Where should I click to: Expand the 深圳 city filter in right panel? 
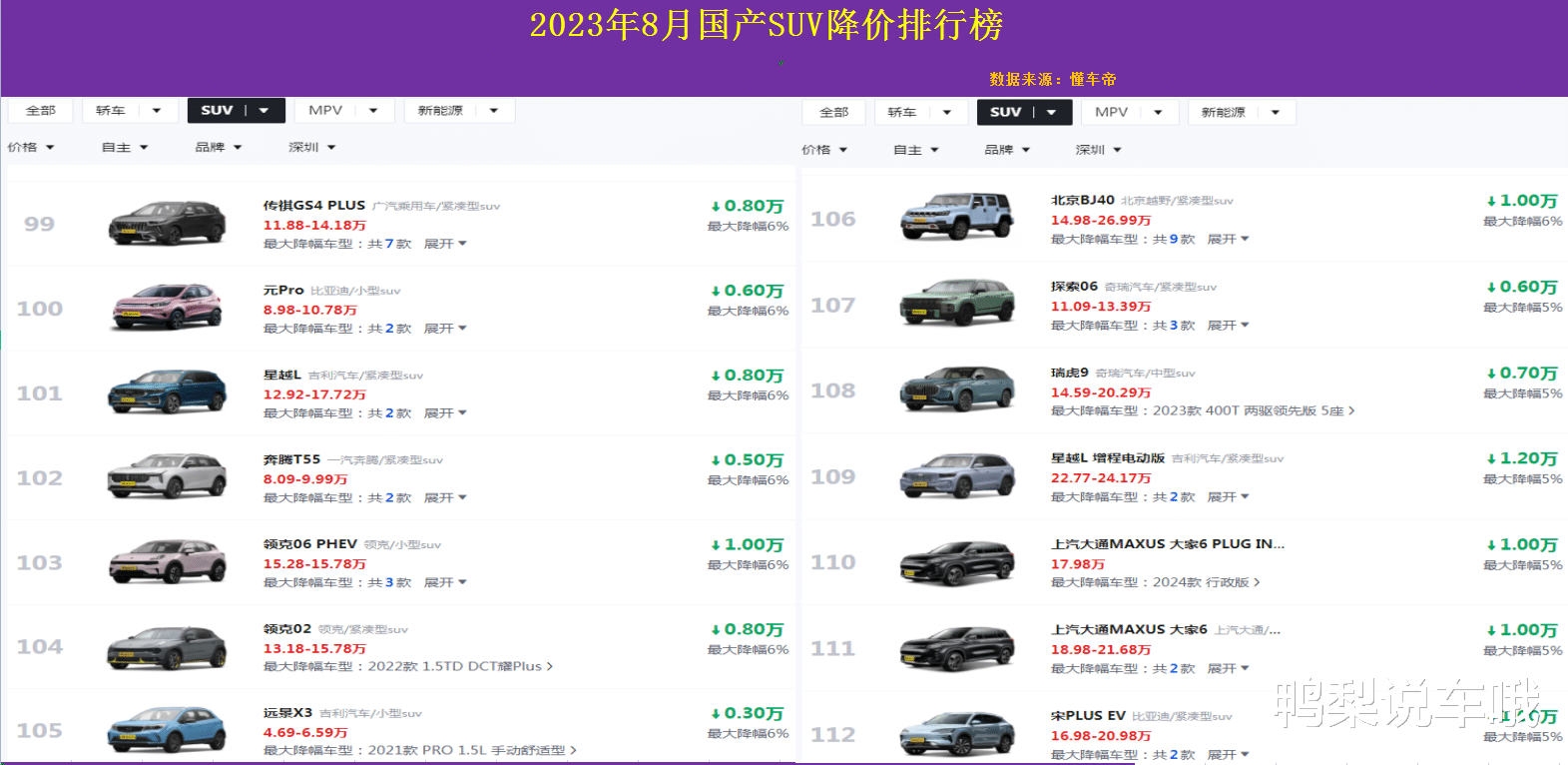pos(1099,150)
